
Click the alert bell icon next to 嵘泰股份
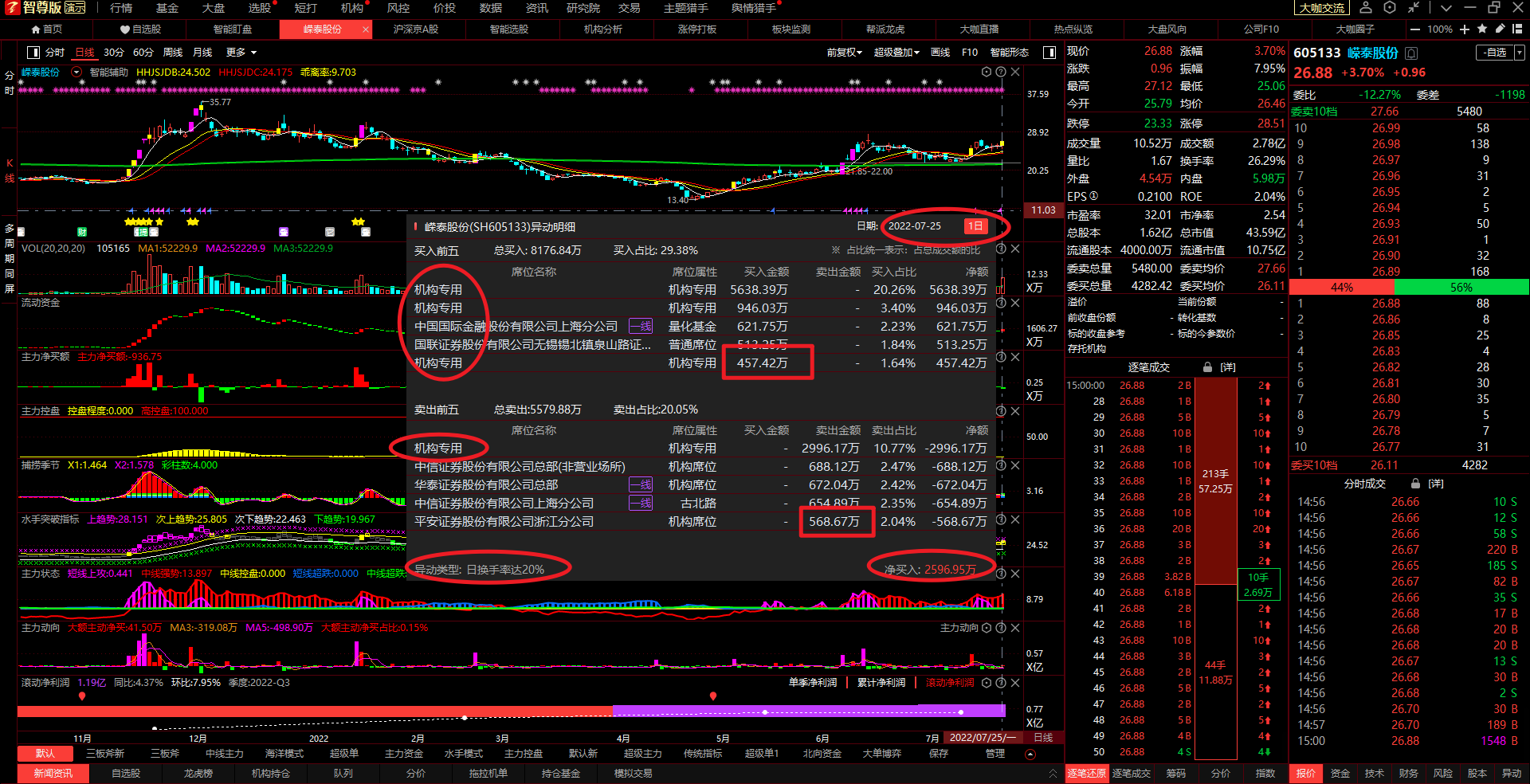pos(1411,53)
